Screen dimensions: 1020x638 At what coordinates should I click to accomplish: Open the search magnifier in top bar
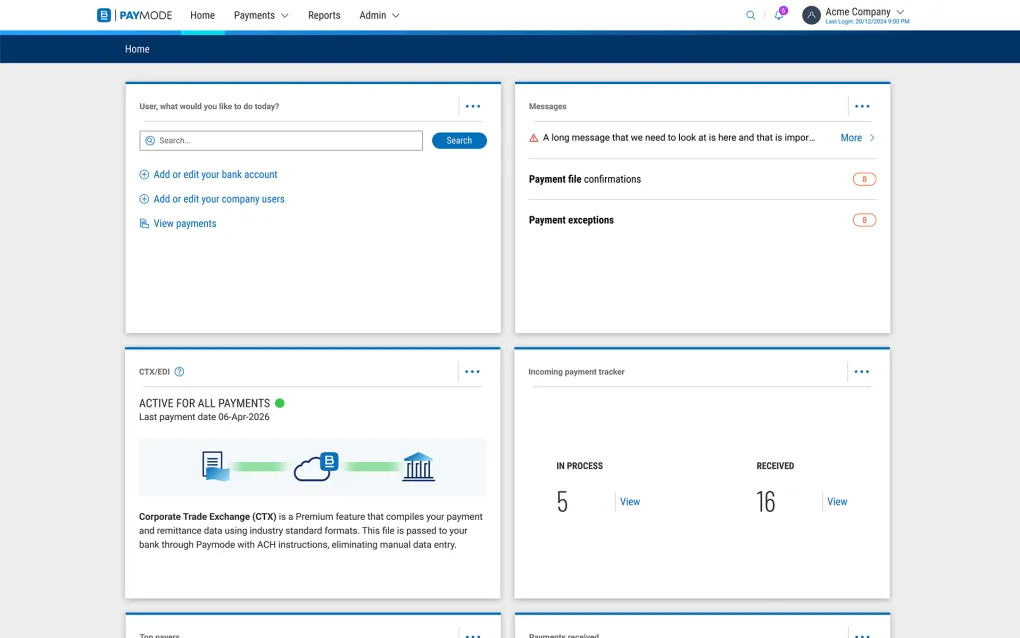click(x=751, y=15)
